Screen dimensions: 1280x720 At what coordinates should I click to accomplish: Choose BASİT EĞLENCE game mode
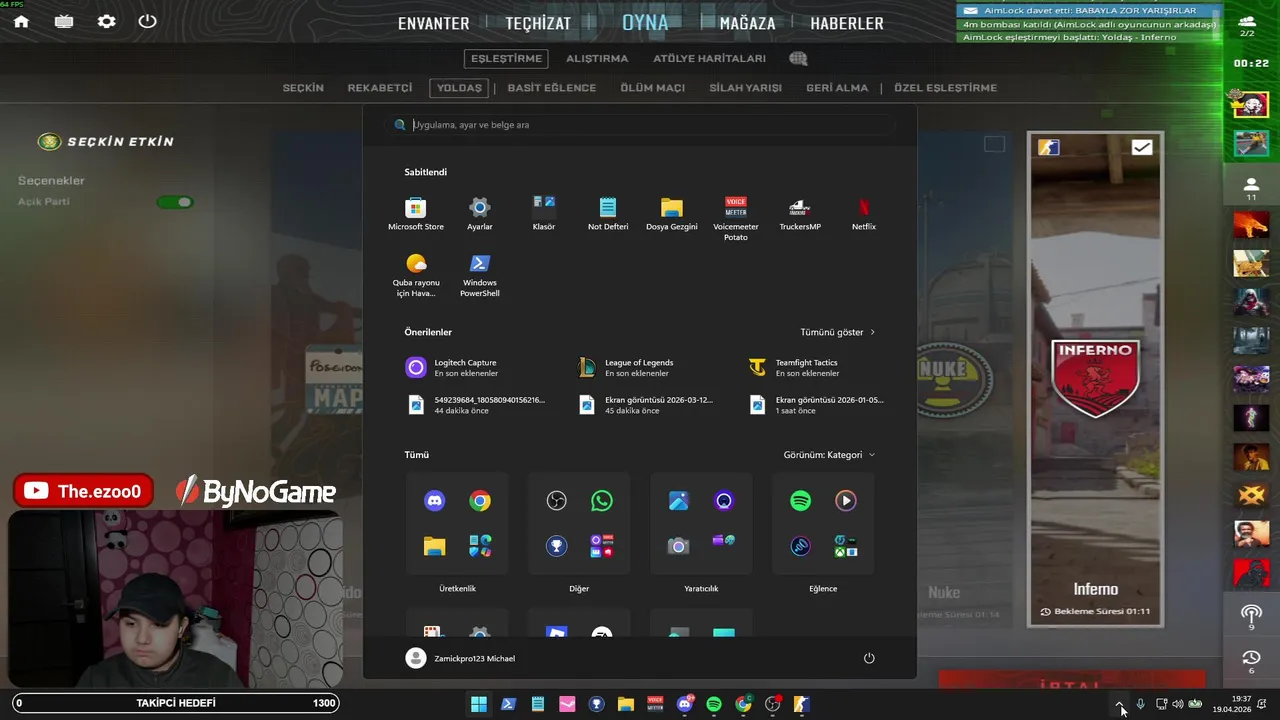tap(551, 88)
